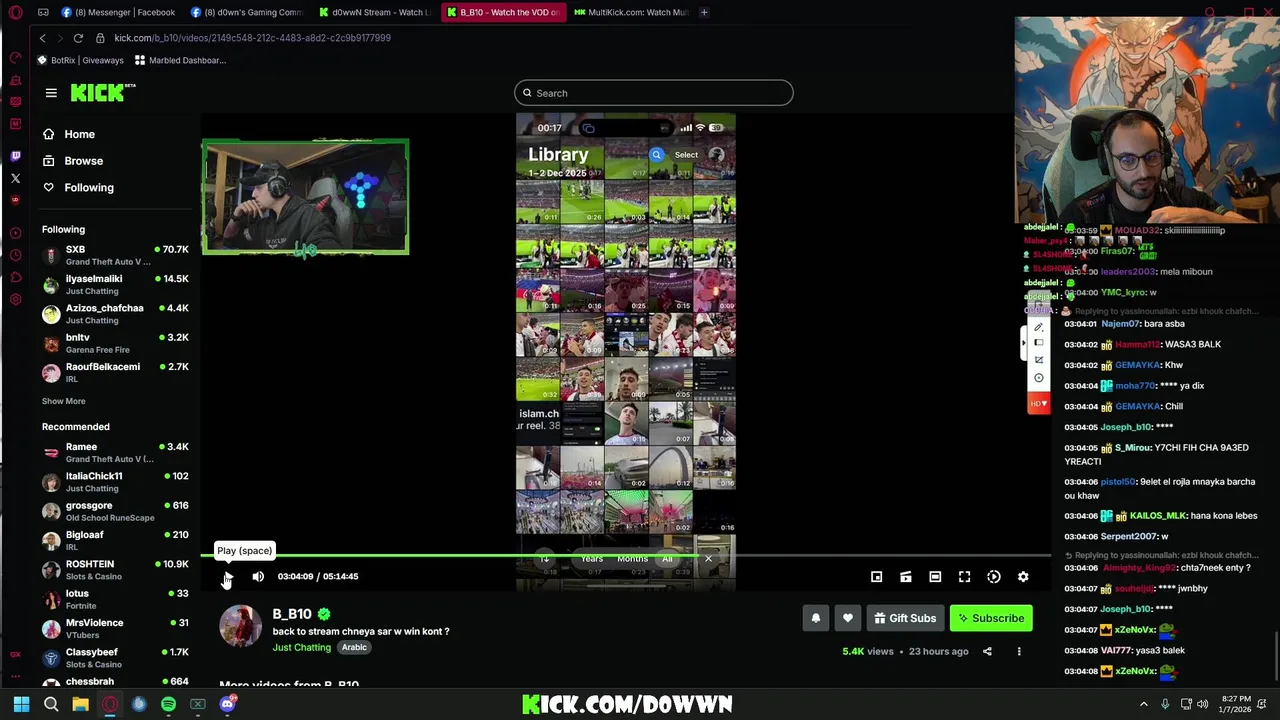Open SXB channel from Following list
Image resolution: width=1280 pixels, height=720 pixels.
coord(115,255)
